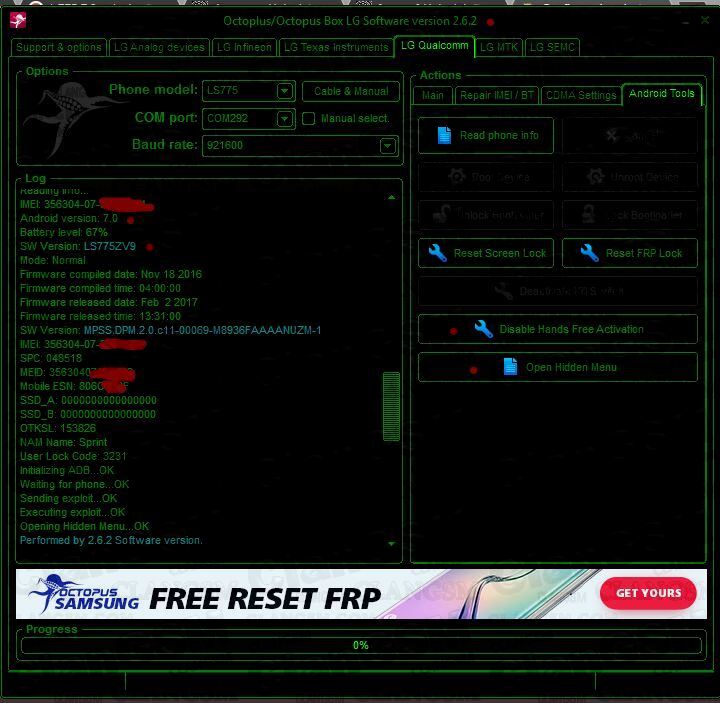This screenshot has height=703, width=720.
Task: Click the 'Opening Hidden Menu...OK' log line
Action: pos(85,527)
